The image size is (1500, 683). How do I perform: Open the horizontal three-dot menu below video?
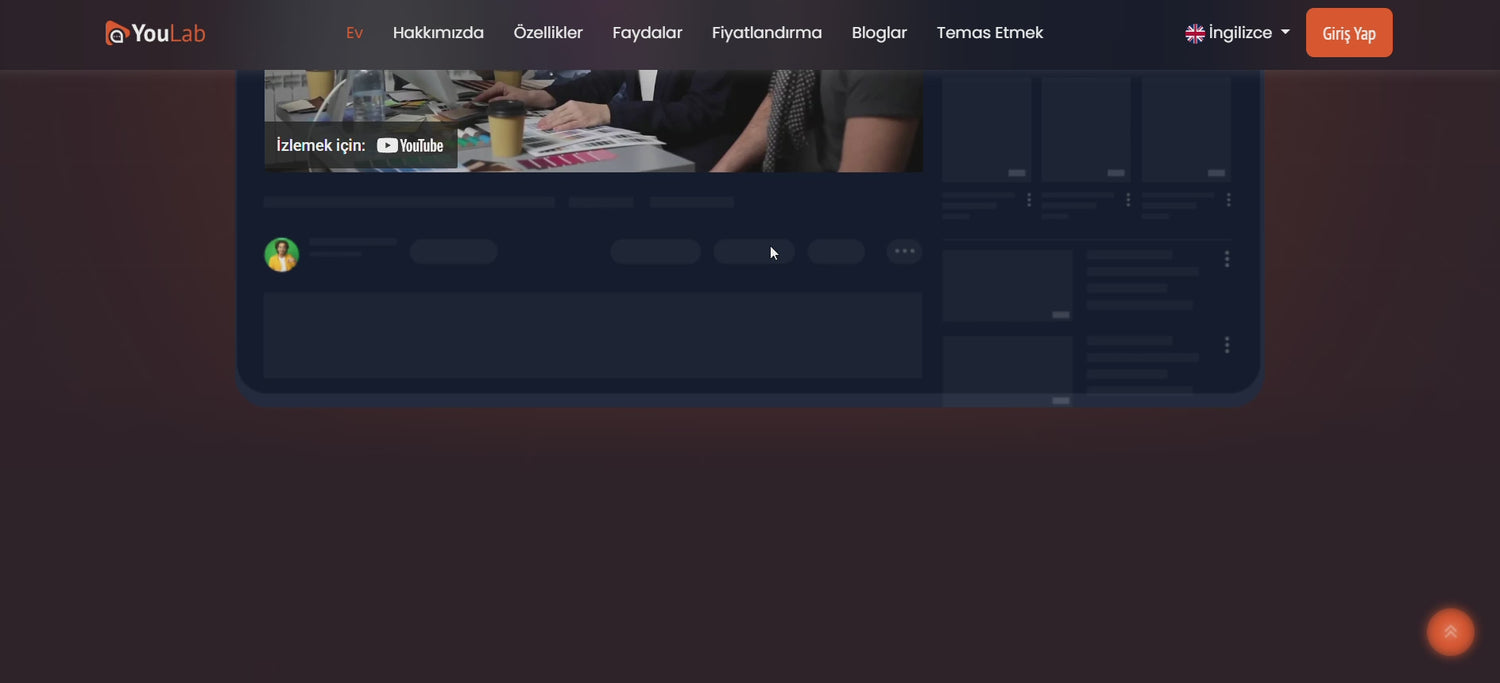pyautogui.click(x=904, y=251)
